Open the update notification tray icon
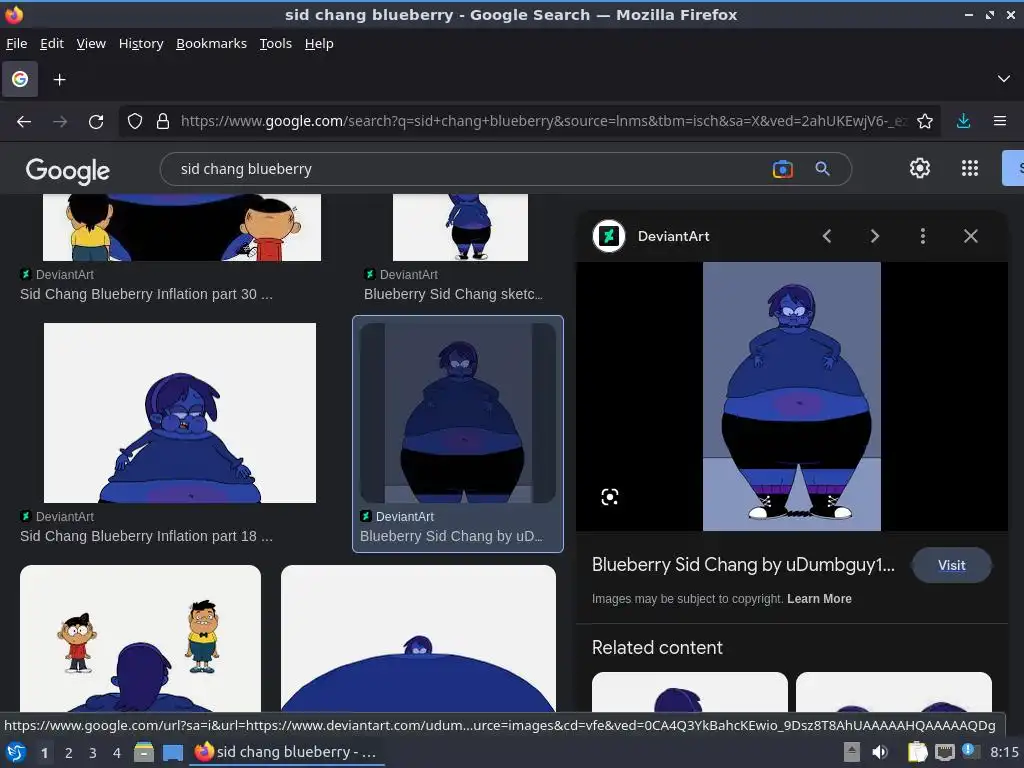Screen dimensions: 1024x768 970,751
